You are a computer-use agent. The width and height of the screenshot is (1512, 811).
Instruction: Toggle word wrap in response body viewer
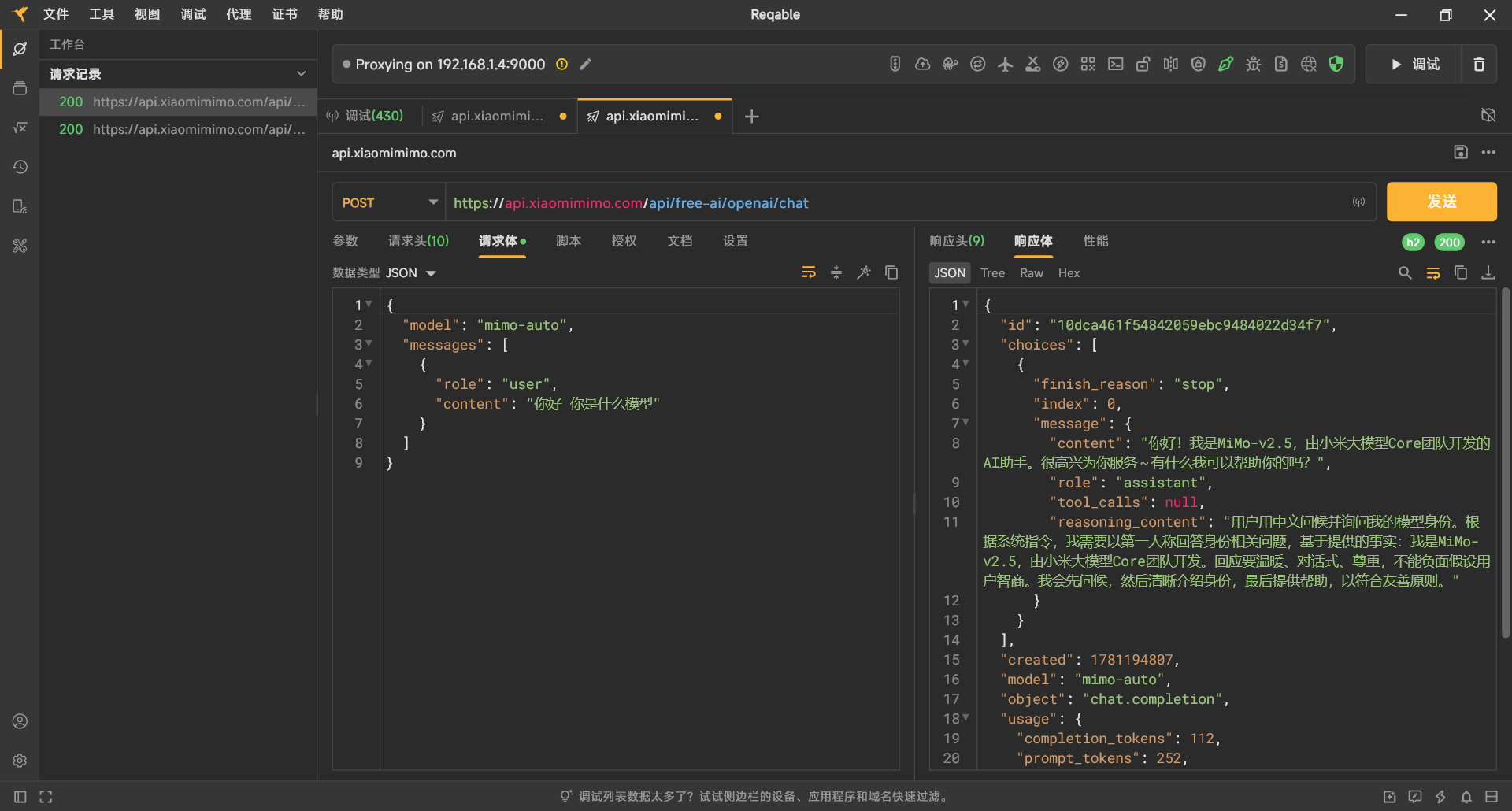[1433, 272]
